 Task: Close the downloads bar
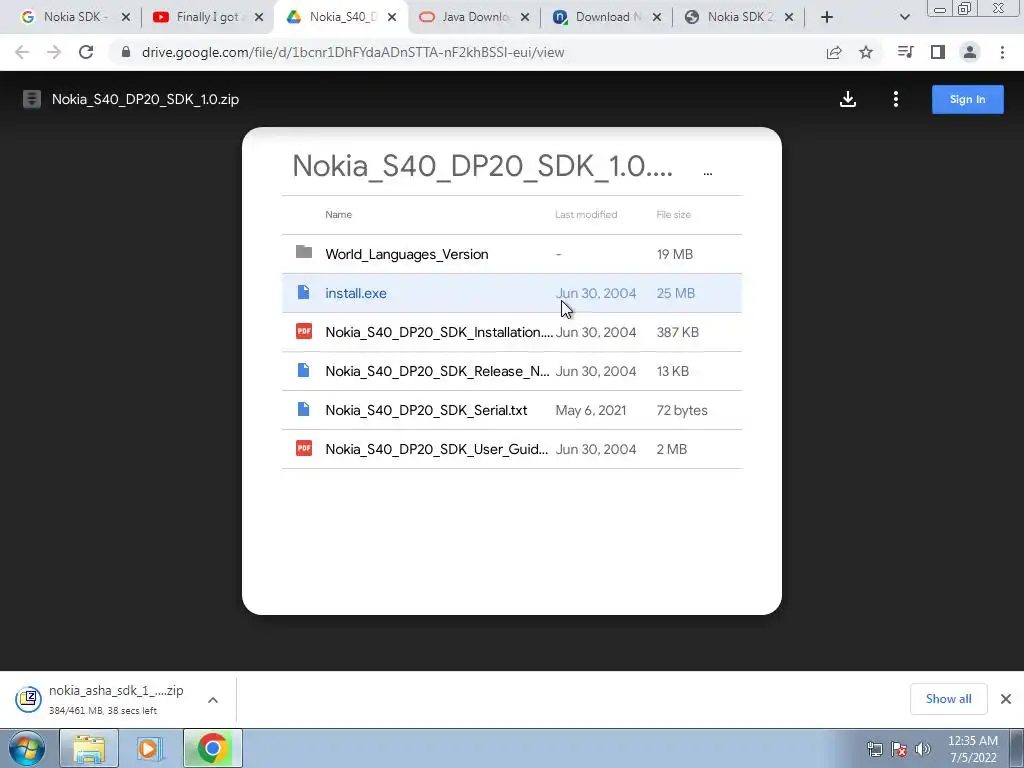1006,699
